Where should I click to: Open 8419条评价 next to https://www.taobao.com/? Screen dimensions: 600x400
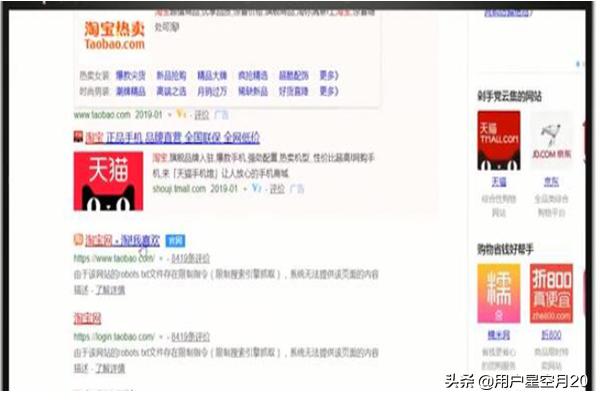coord(191,259)
